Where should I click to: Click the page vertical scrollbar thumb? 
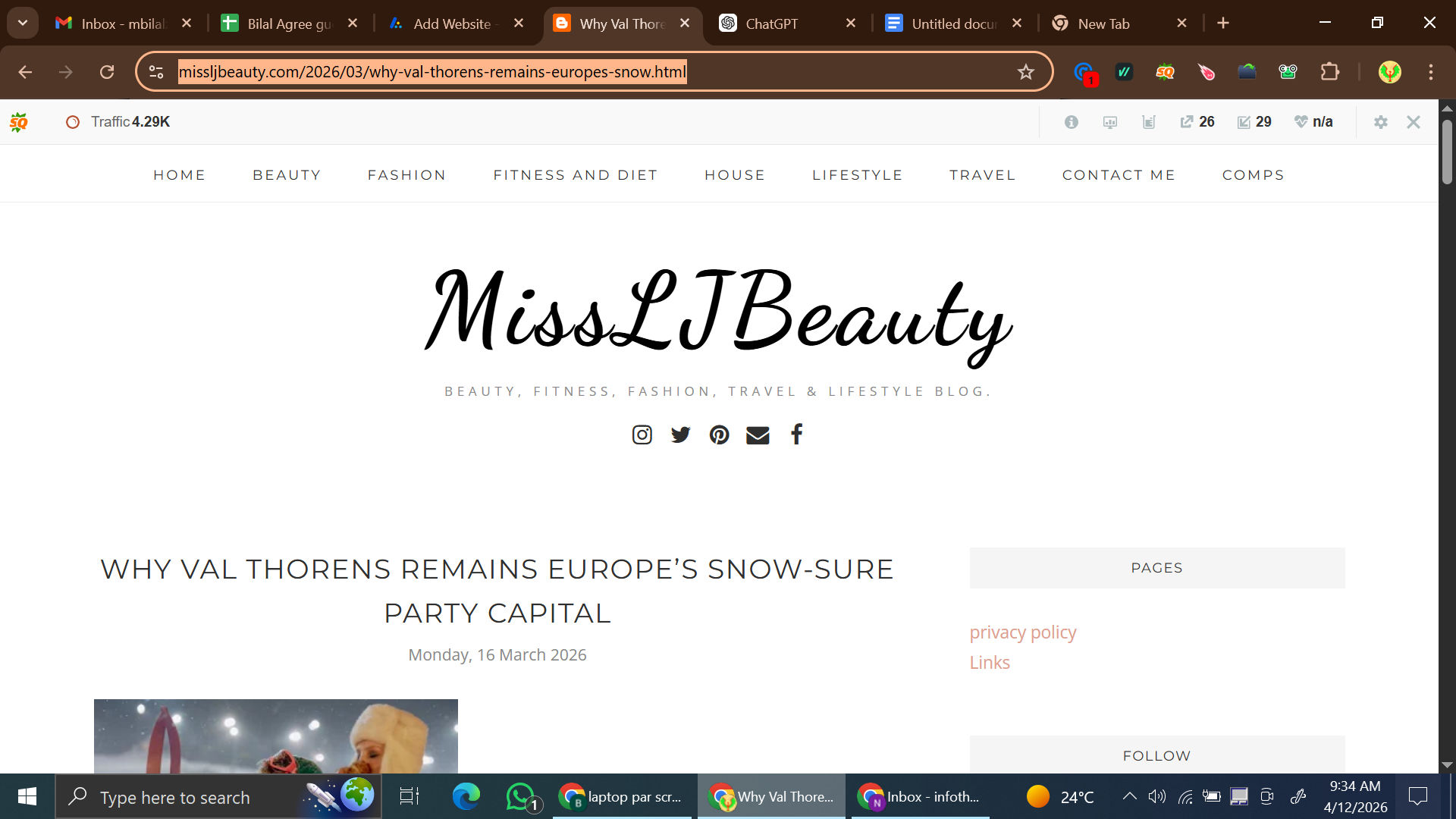[x=1447, y=152]
